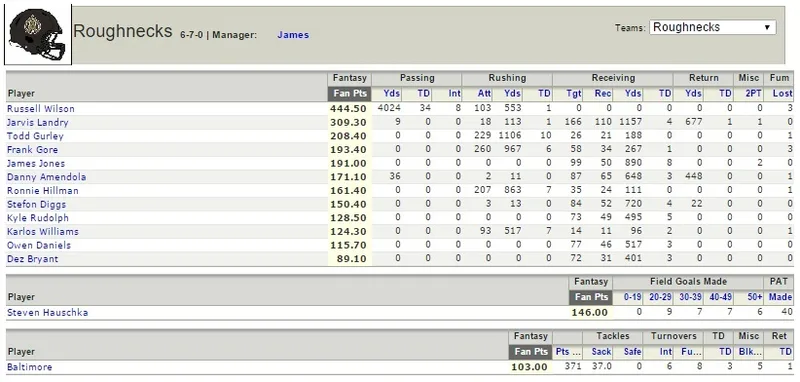The width and height of the screenshot is (800, 382).
Task: Sort kickers by 40-49 field goals header
Action: click(720, 297)
